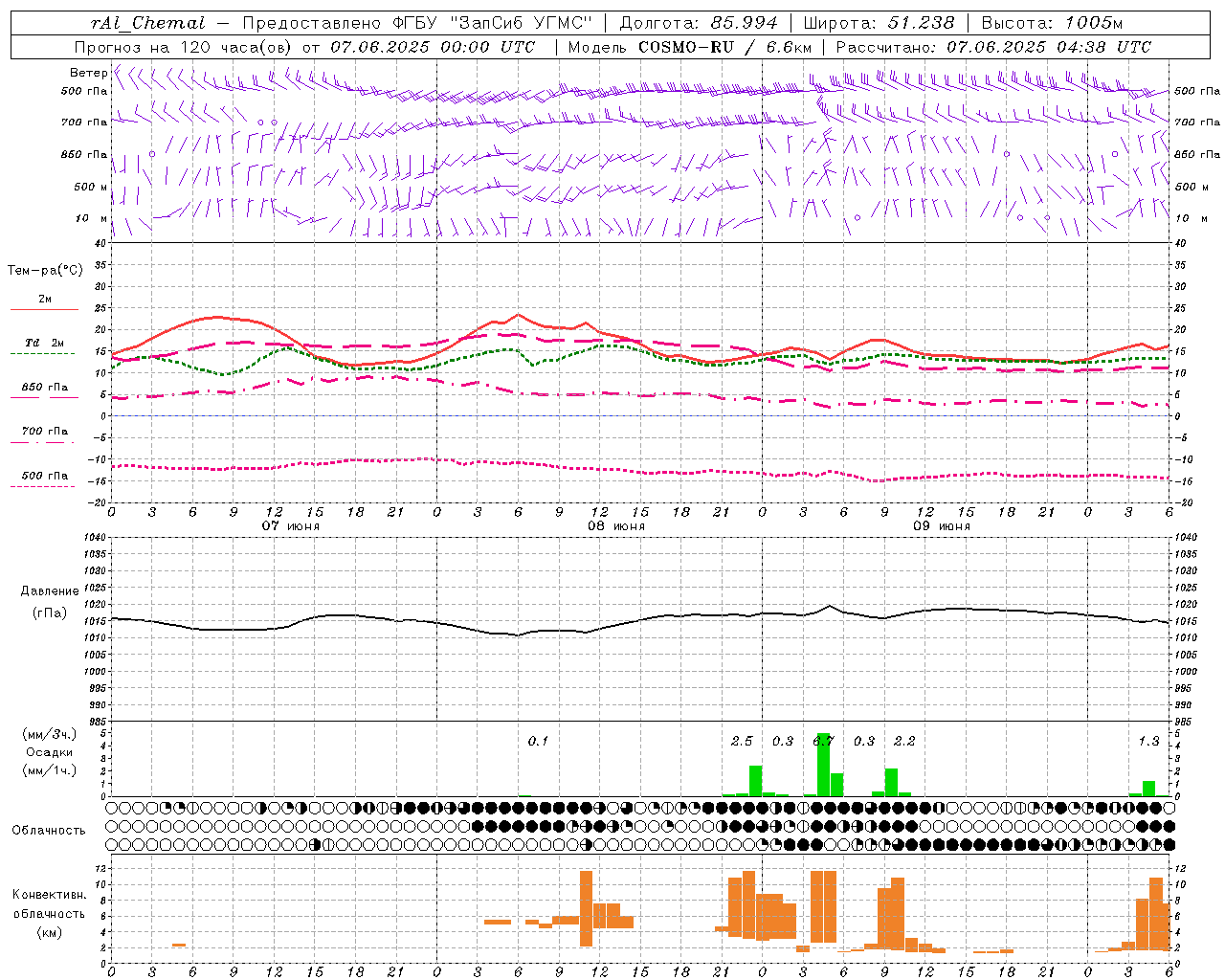Click the 08 июня date label
This screenshot has width=1225, height=980.
616,526
